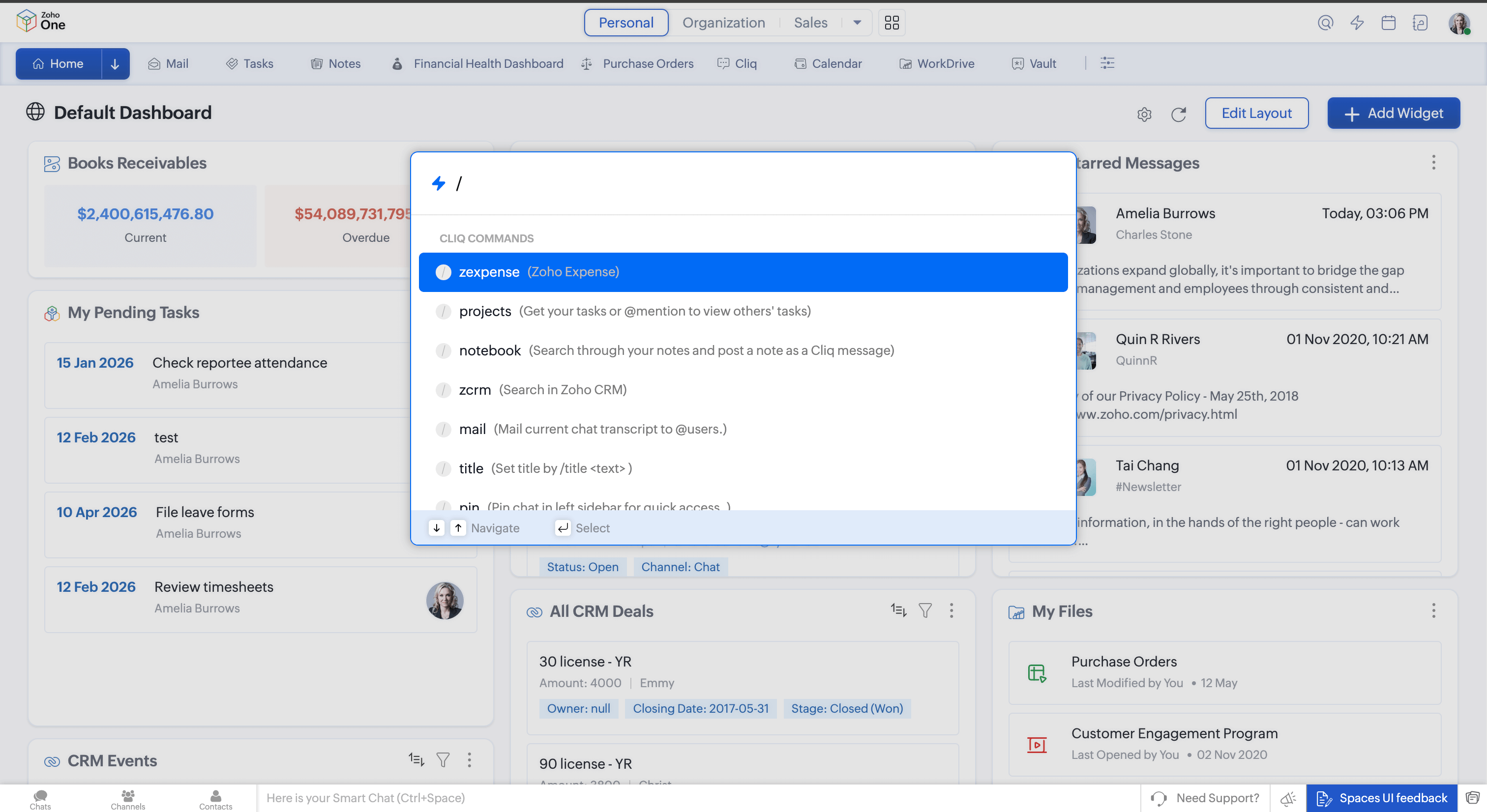The image size is (1487, 812).
Task: Open the Financial Health Dashboard tab
Action: pos(488,63)
